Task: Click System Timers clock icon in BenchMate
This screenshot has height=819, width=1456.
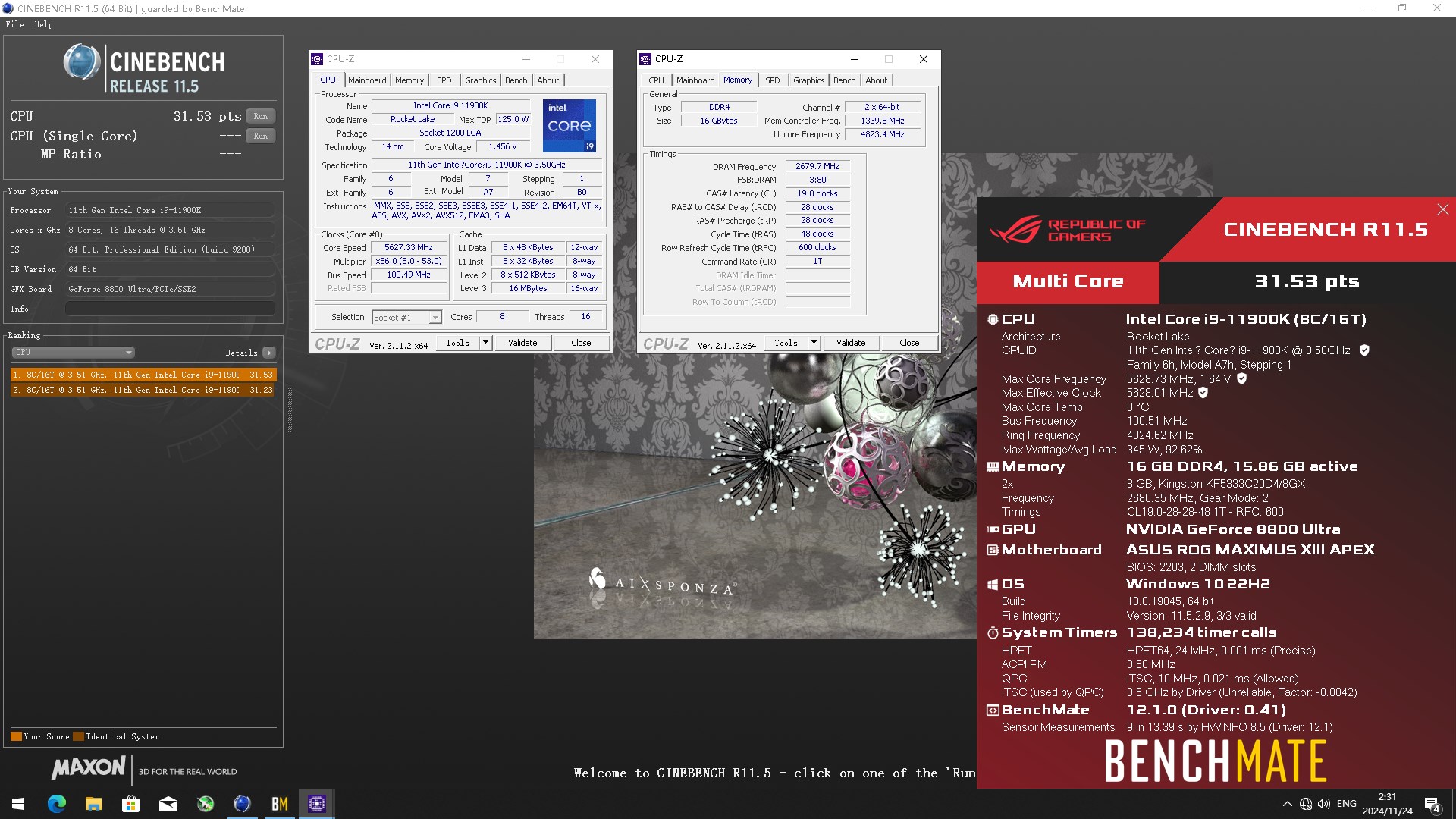Action: 992,633
